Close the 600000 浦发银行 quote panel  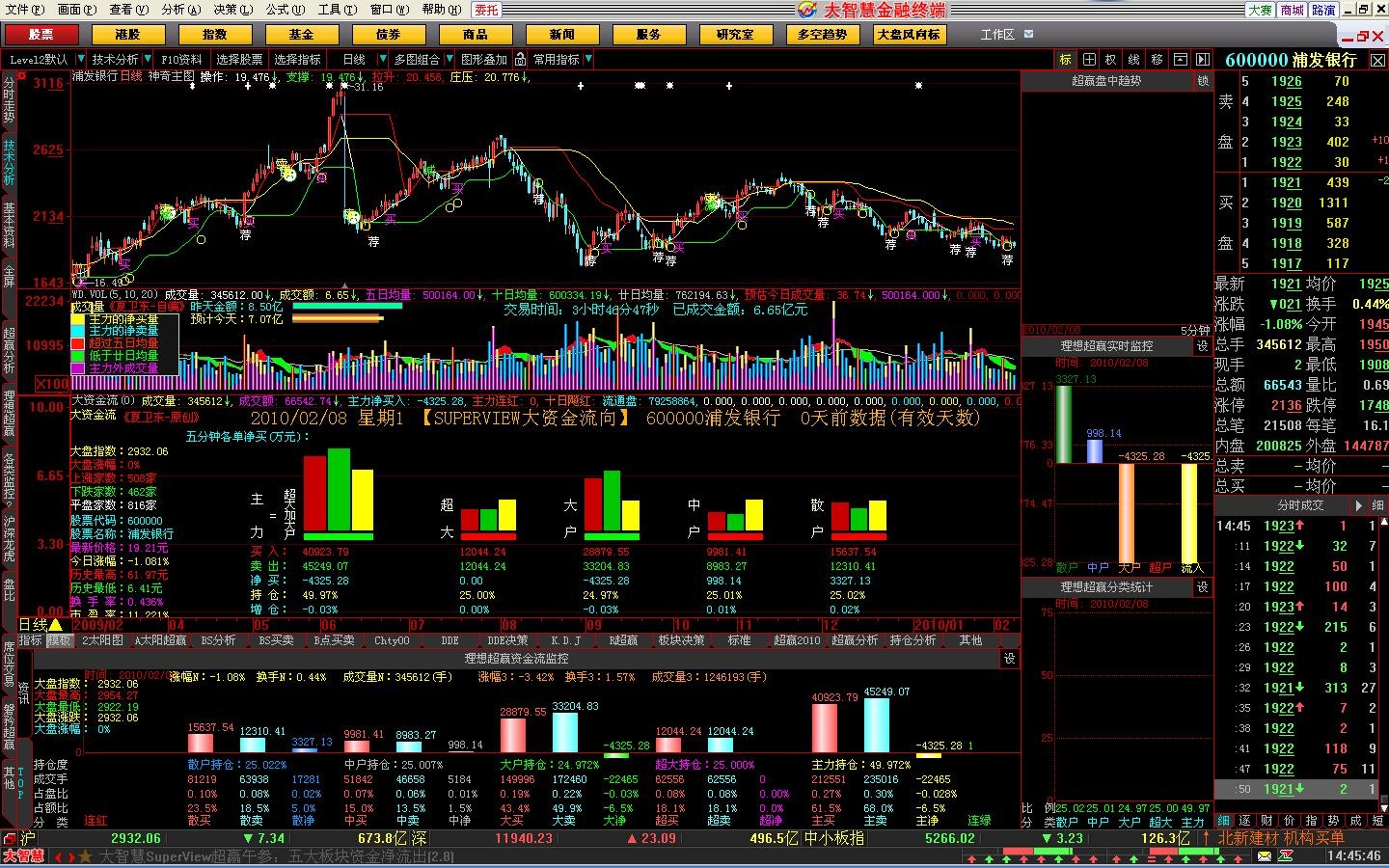tap(1377, 61)
